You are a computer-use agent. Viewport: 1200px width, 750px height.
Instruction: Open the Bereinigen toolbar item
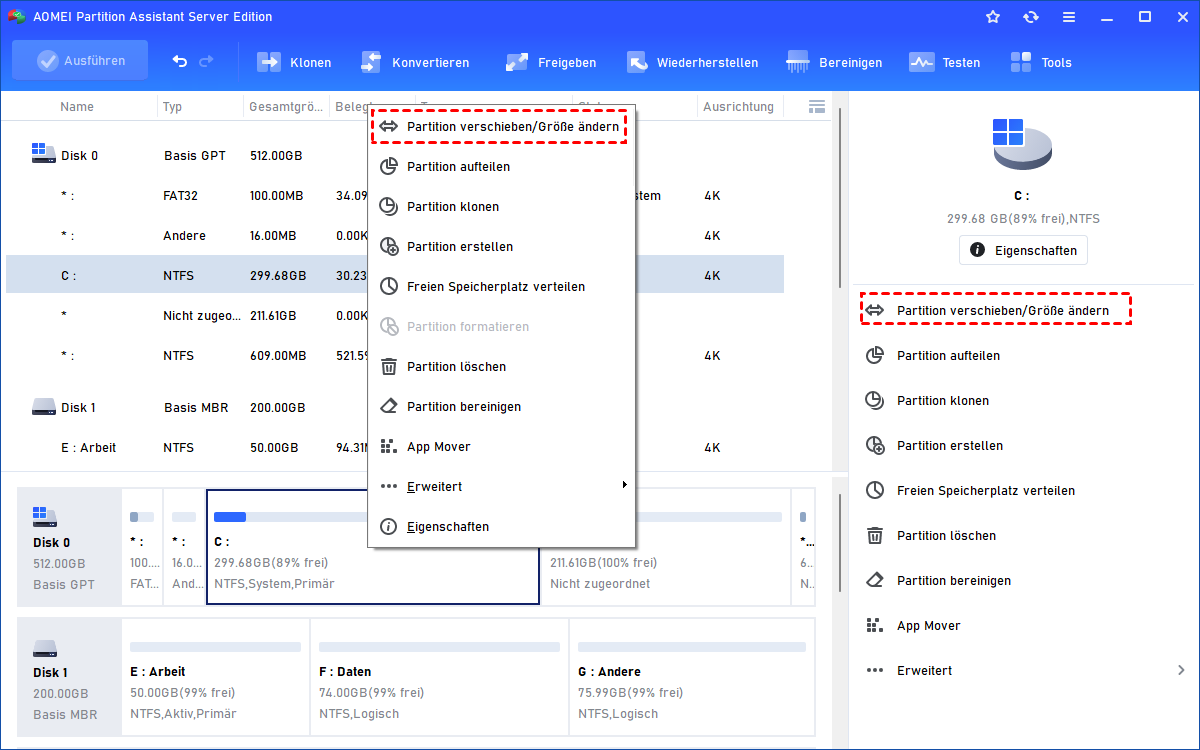click(835, 62)
